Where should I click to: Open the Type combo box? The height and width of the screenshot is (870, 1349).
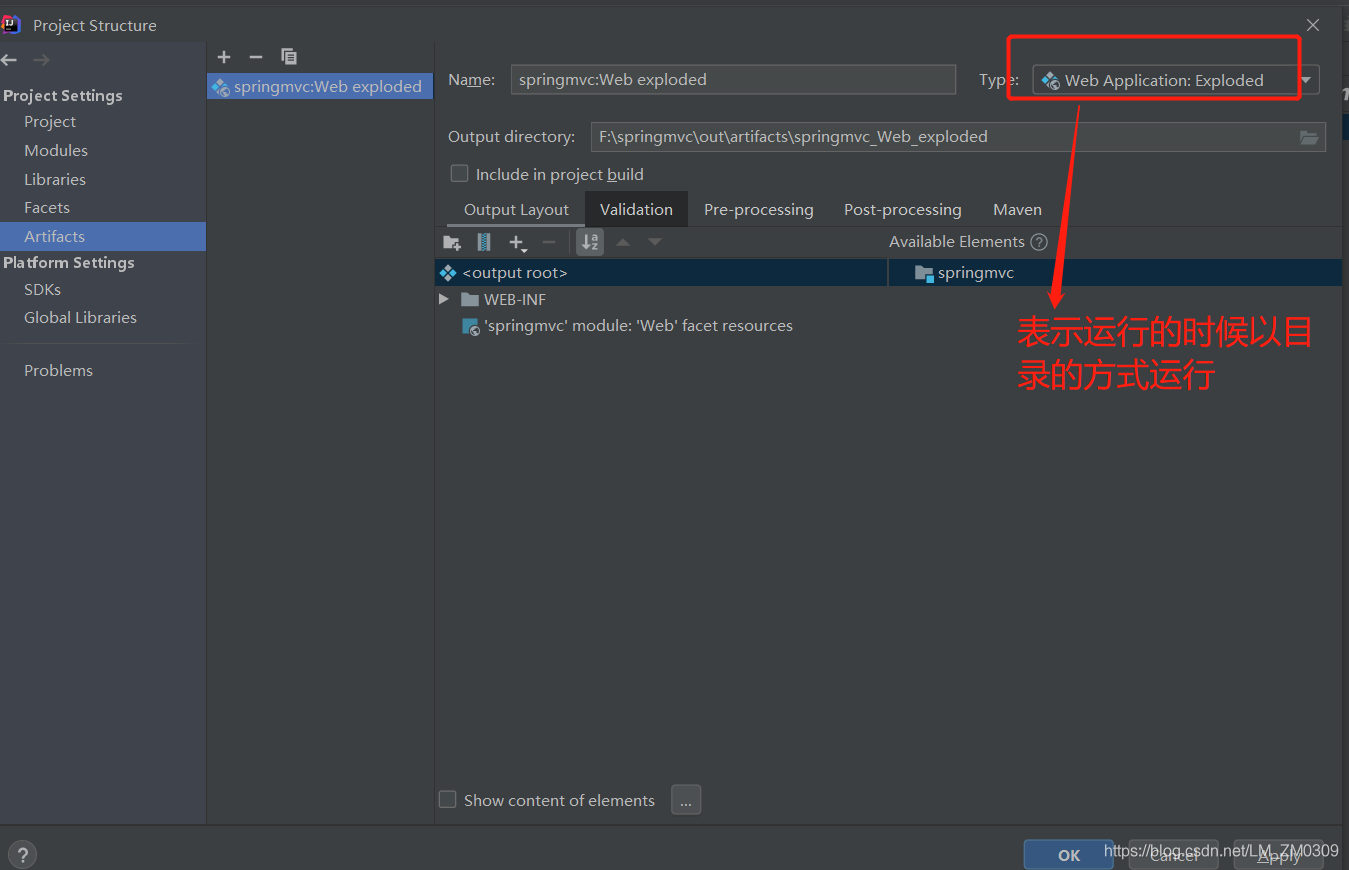(1176, 80)
